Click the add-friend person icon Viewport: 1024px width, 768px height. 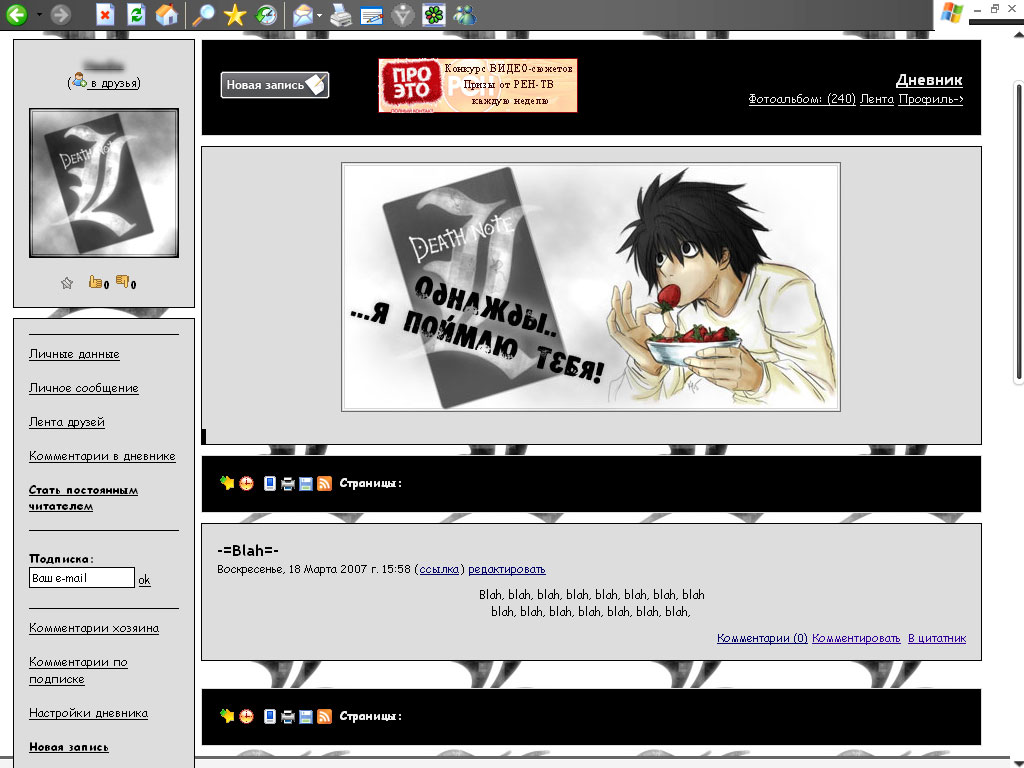point(79,81)
